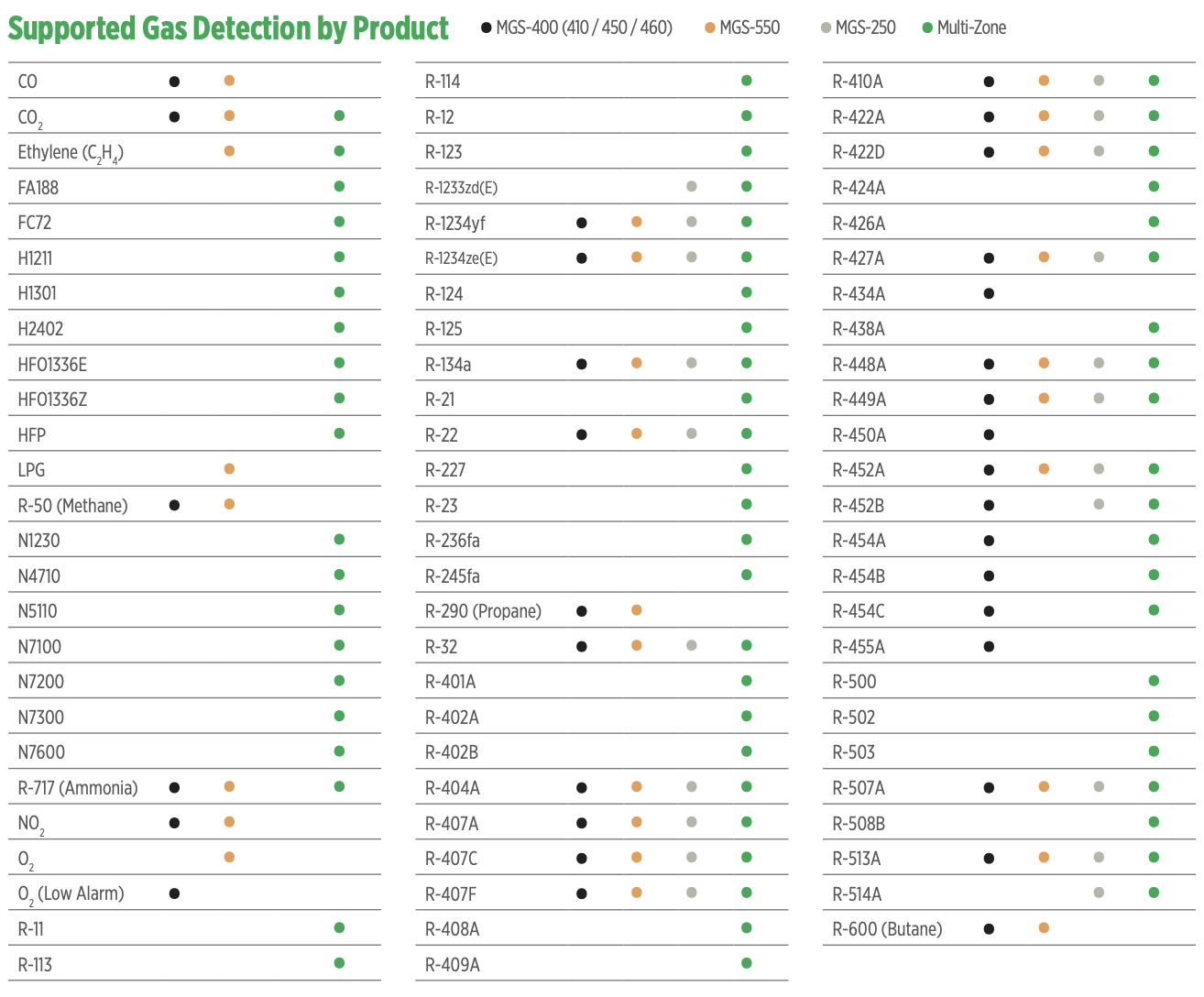Viewport: 1204px width, 997px height.
Task: Select the MGS-400 (410 / 450 / 460) legend label
Action: pos(584,28)
